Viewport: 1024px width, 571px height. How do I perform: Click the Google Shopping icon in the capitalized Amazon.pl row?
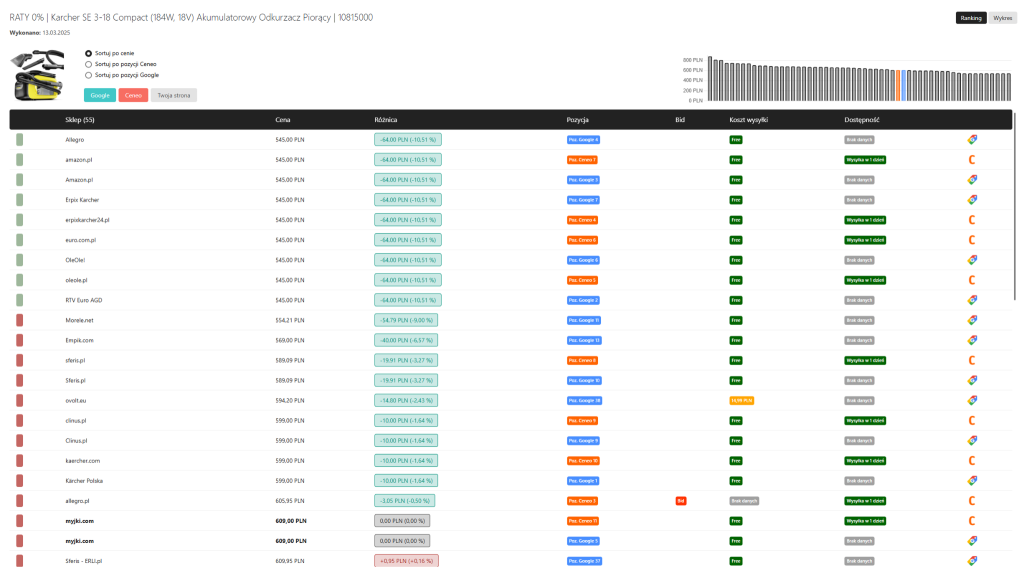pos(972,180)
